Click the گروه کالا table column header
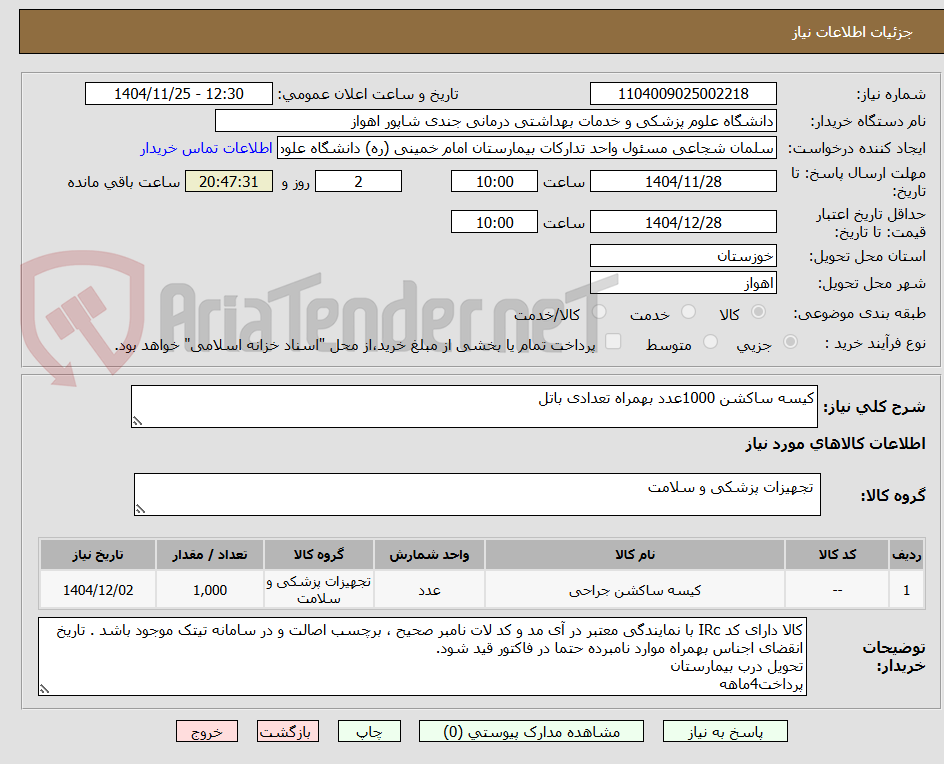Viewport: 944px width, 764px height. coord(318,554)
